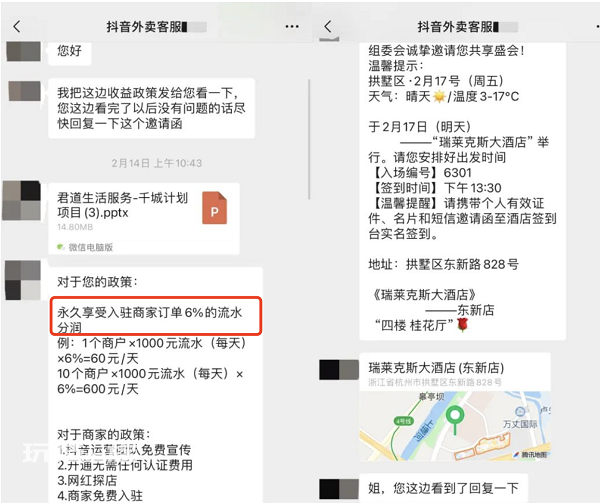Open the map thumbnail preview
Viewport: 600px width, 503px height.
pyautogui.click(x=455, y=426)
